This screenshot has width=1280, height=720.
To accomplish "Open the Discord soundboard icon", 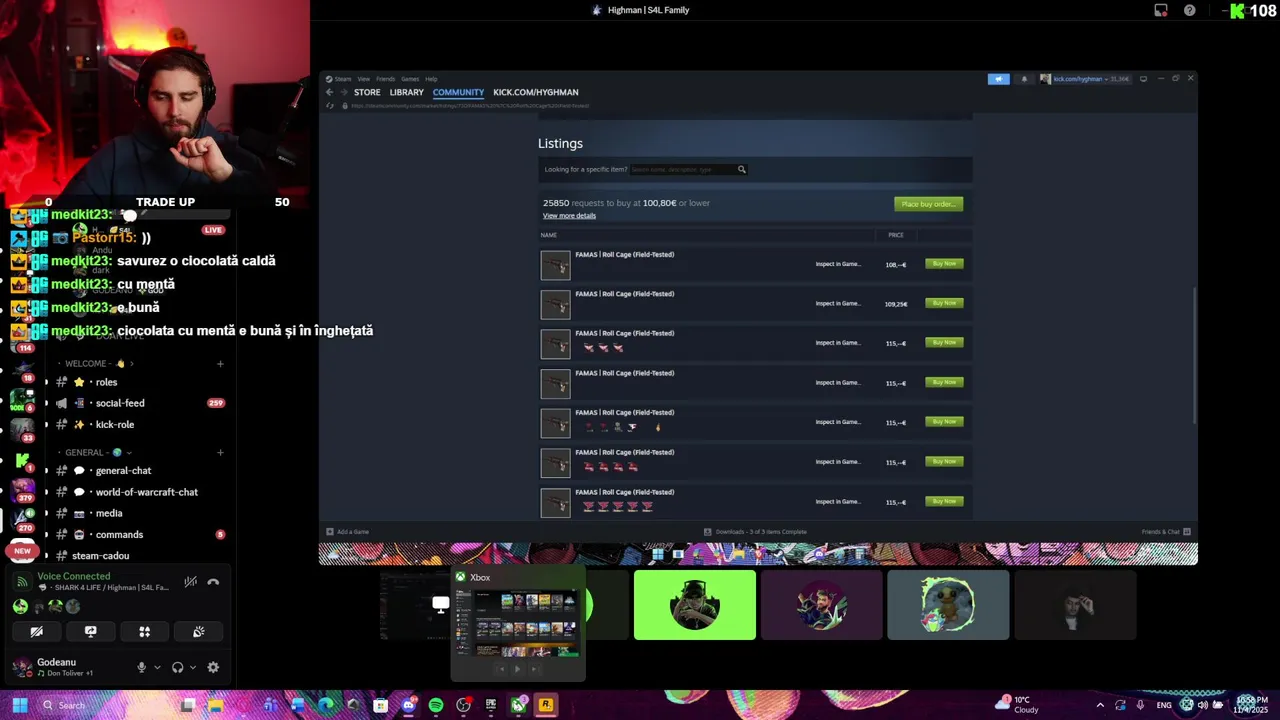I will click(199, 632).
